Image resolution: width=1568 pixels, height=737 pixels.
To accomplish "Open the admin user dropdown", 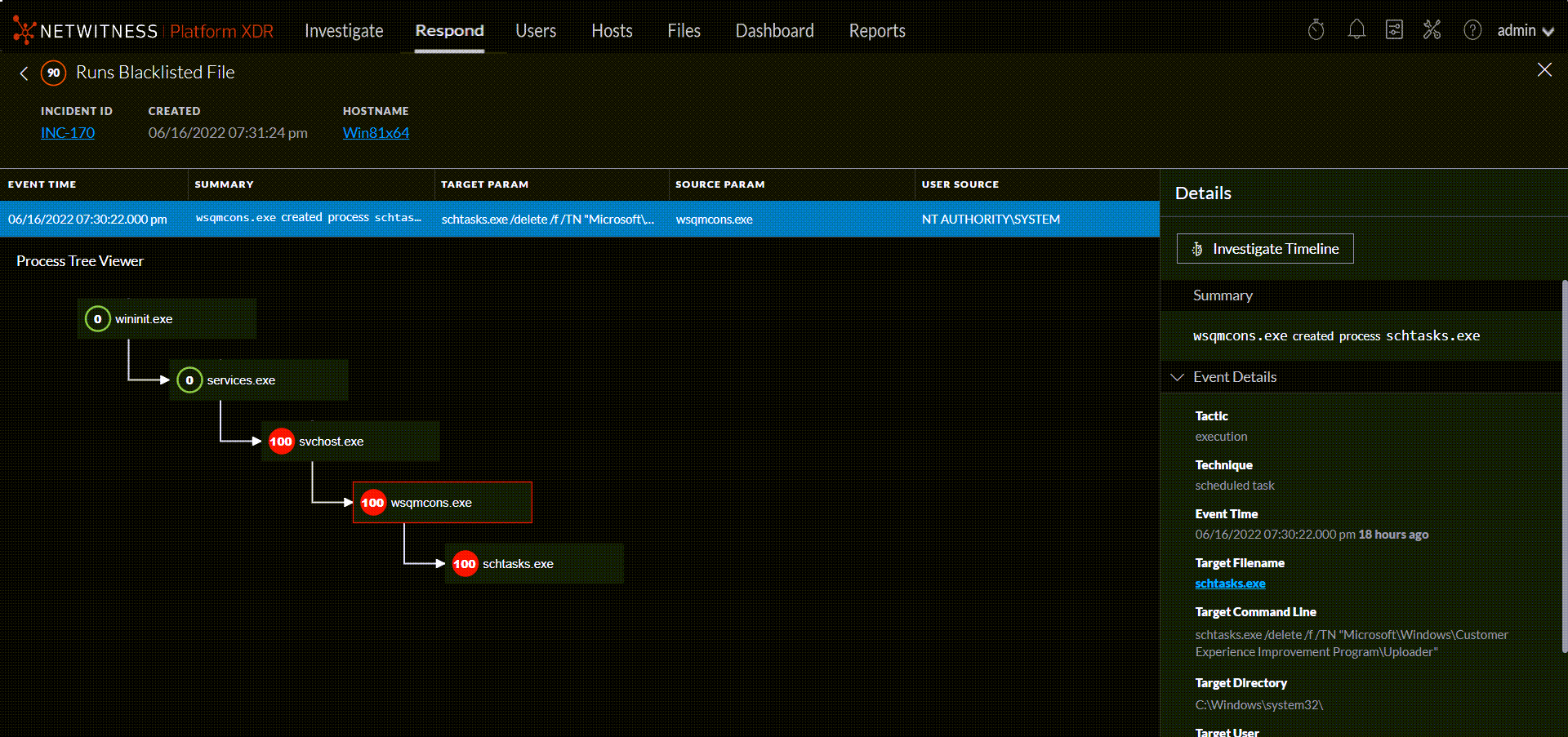I will coord(1525,31).
